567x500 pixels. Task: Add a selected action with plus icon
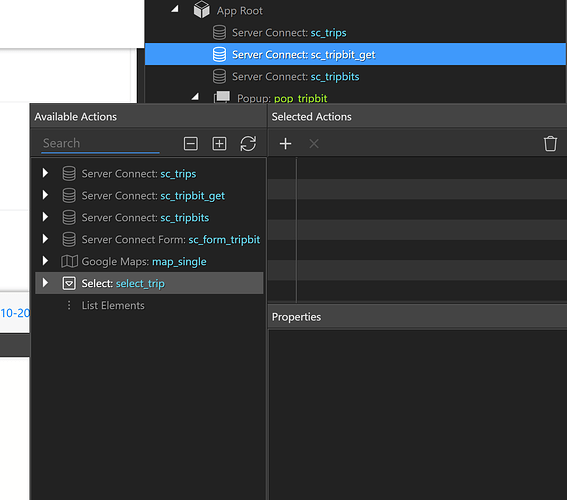(x=285, y=144)
